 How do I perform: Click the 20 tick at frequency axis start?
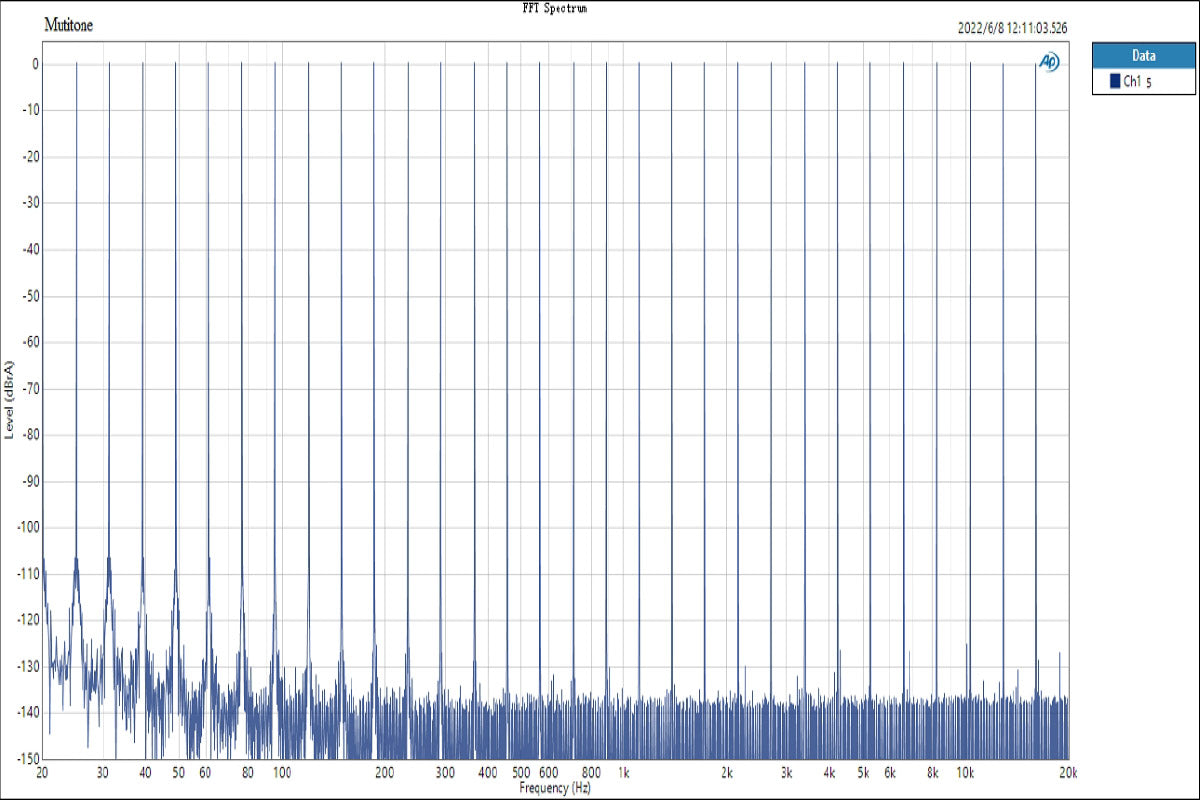click(42, 773)
